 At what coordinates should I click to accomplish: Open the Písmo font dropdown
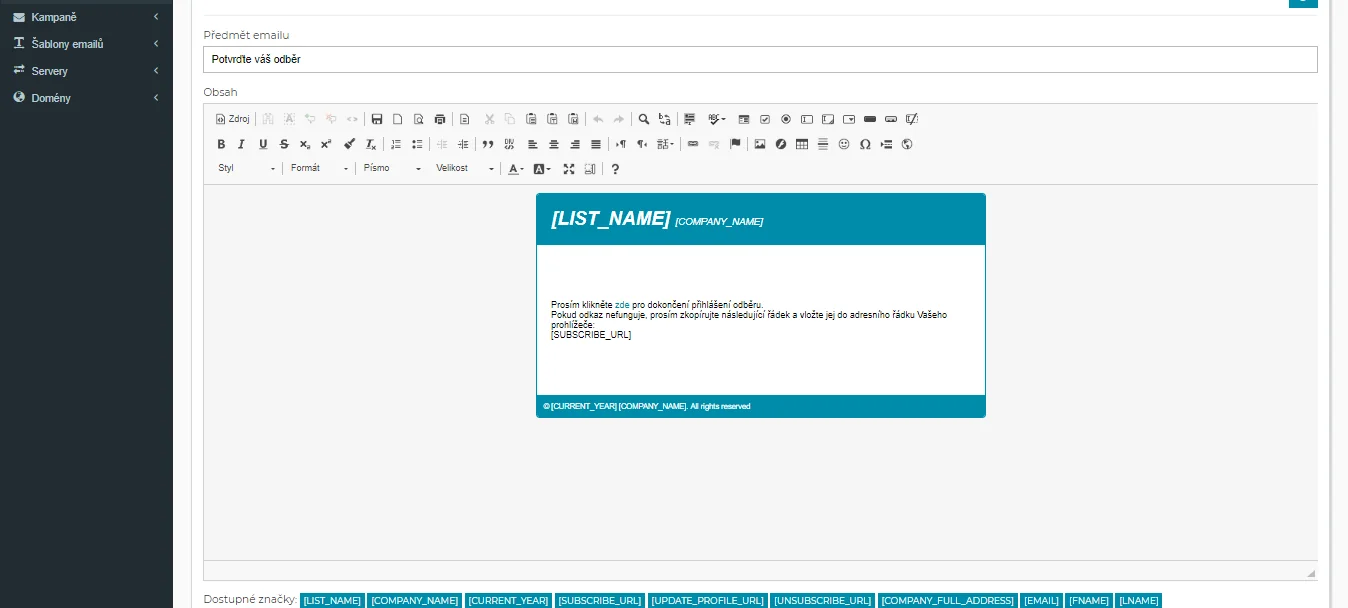click(392, 169)
